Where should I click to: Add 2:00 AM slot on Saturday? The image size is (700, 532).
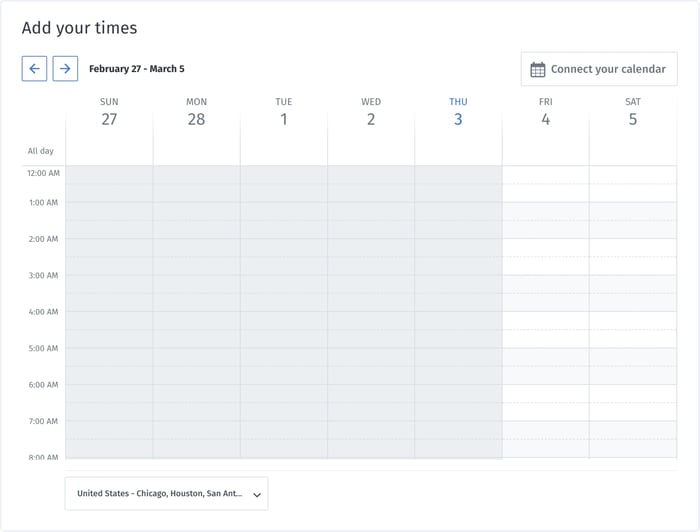point(633,257)
